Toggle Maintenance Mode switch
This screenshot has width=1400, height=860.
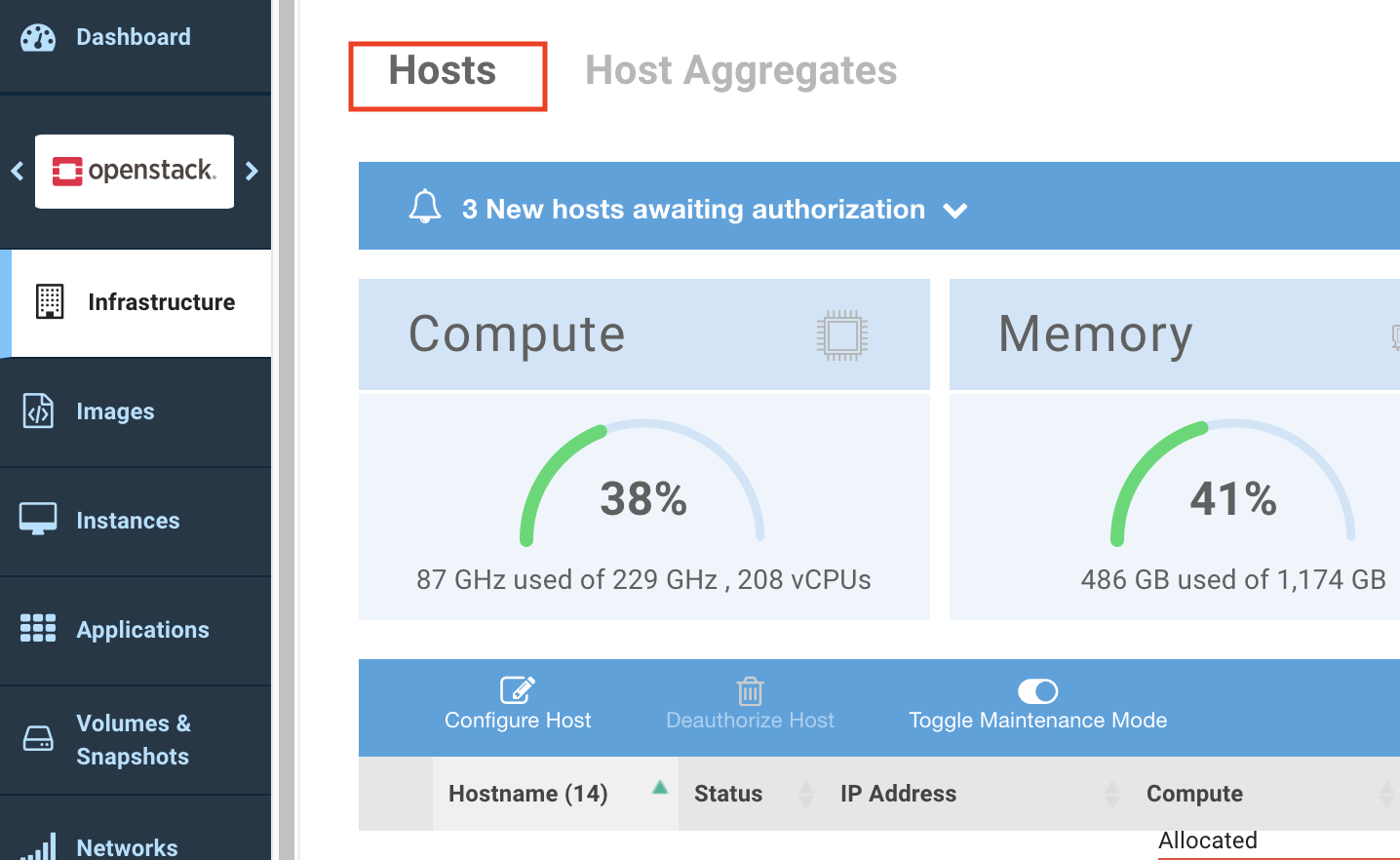click(x=1037, y=691)
